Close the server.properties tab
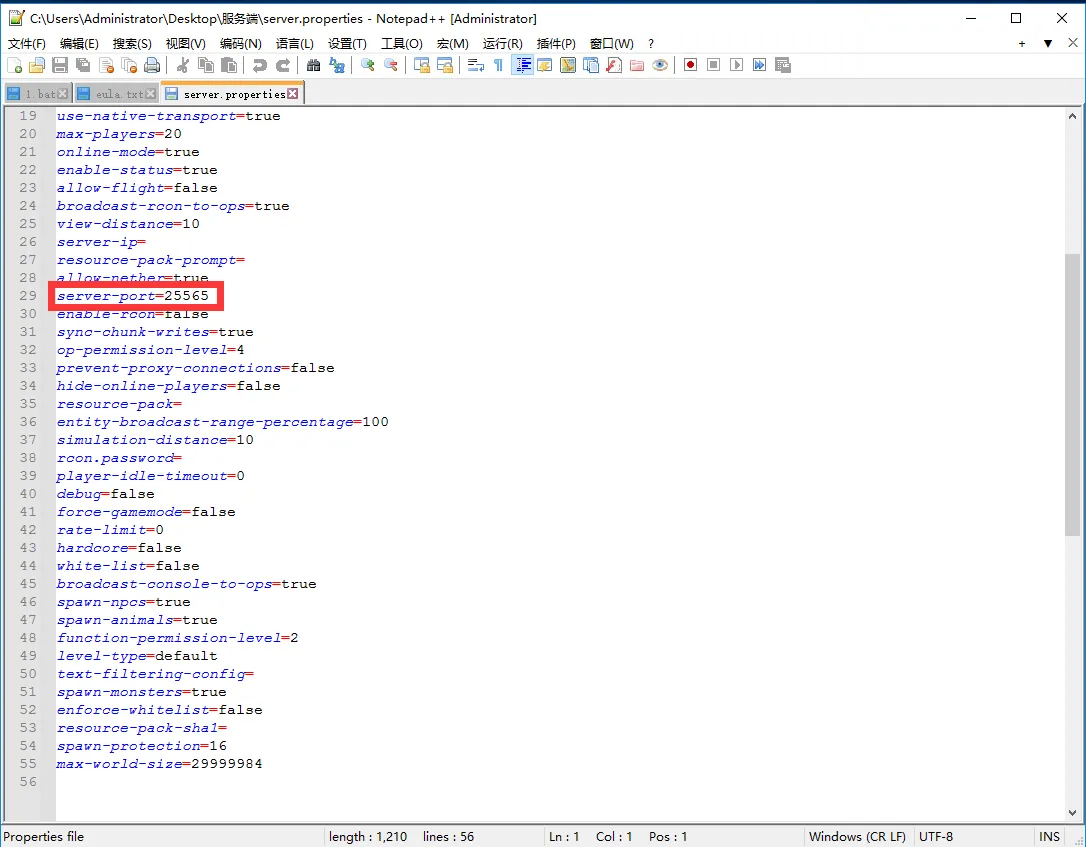Image resolution: width=1086 pixels, height=847 pixels. pos(293,94)
